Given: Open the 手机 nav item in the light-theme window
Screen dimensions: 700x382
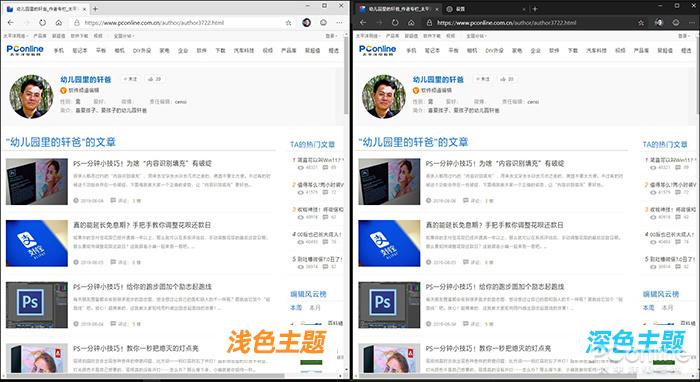Looking at the screenshot, I should click(x=58, y=50).
